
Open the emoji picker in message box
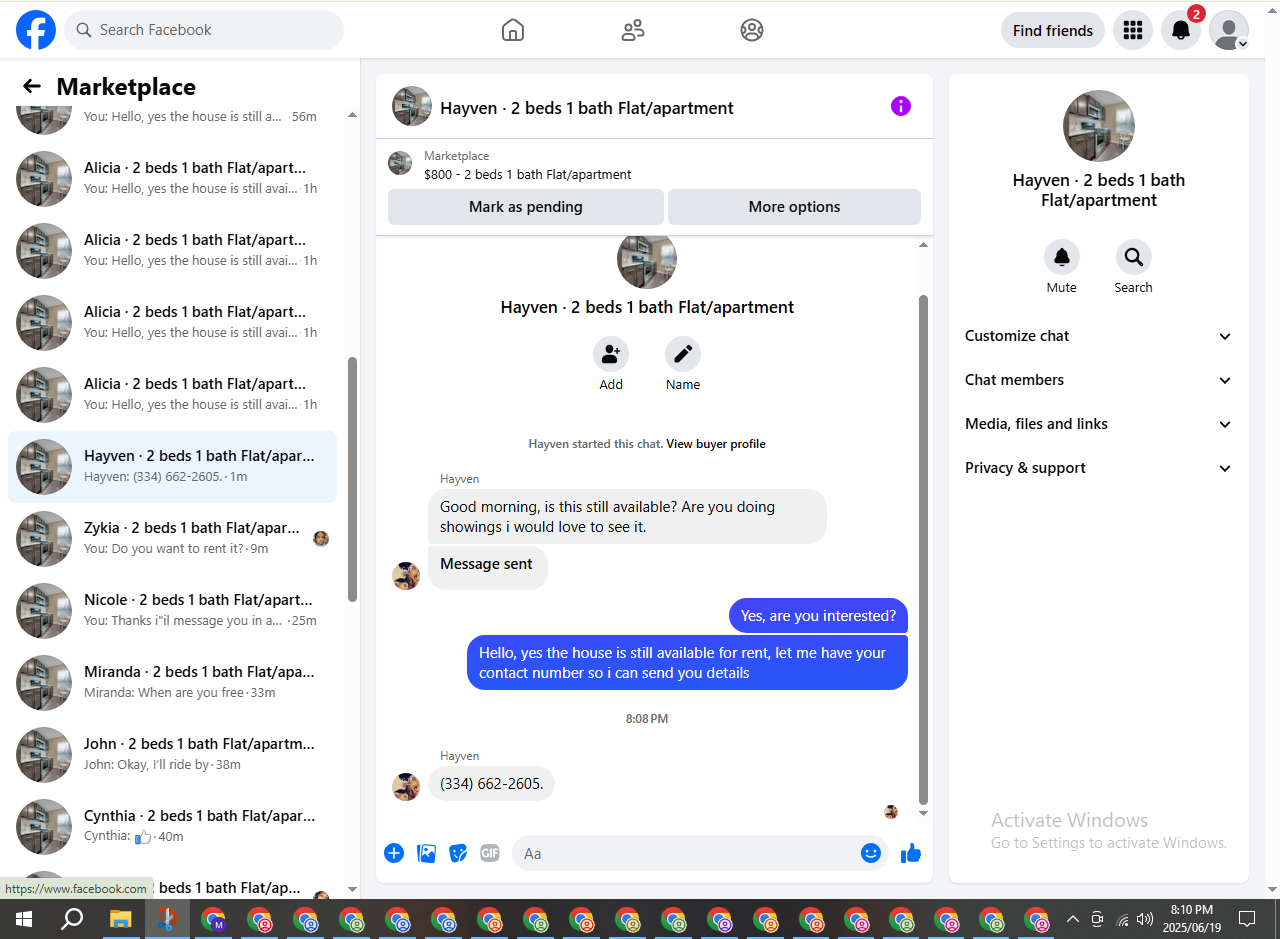tap(871, 853)
